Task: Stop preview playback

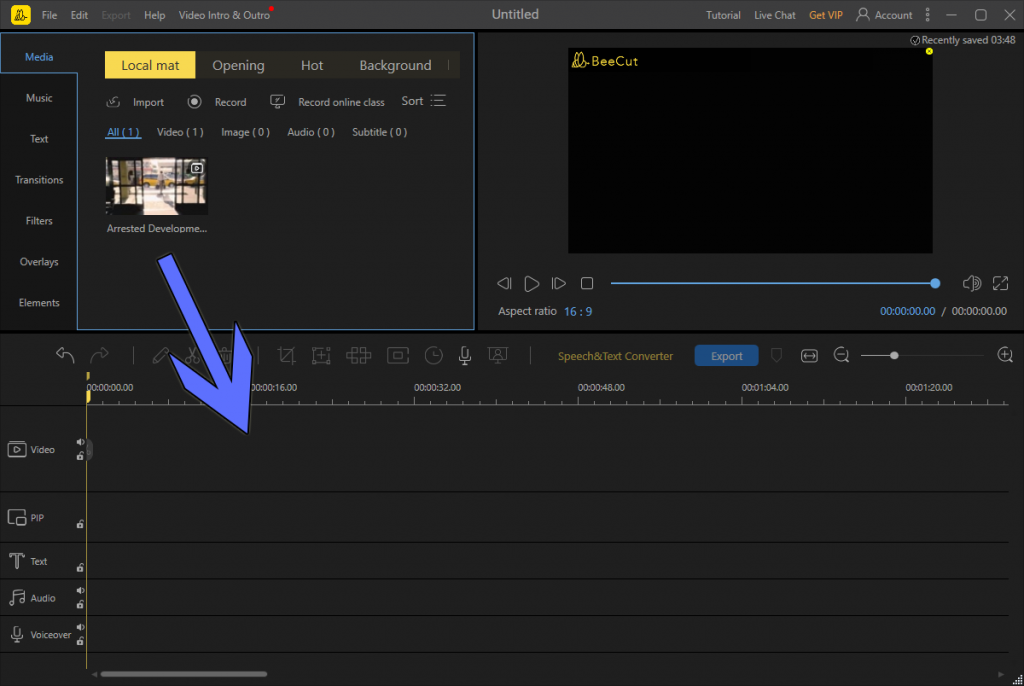Action: [587, 284]
